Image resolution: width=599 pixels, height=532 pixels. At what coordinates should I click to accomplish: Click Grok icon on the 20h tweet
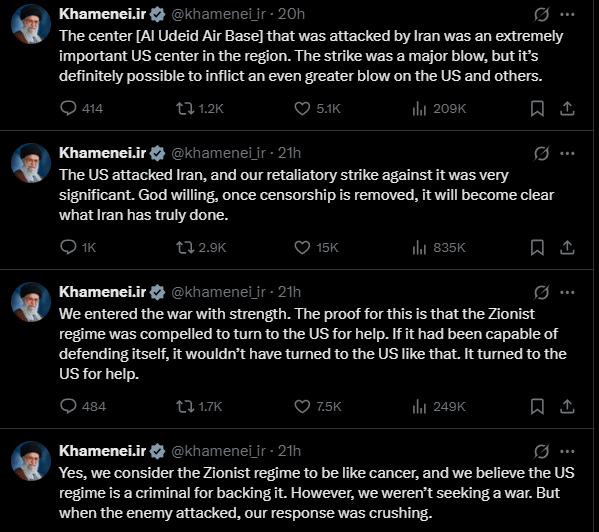click(541, 15)
